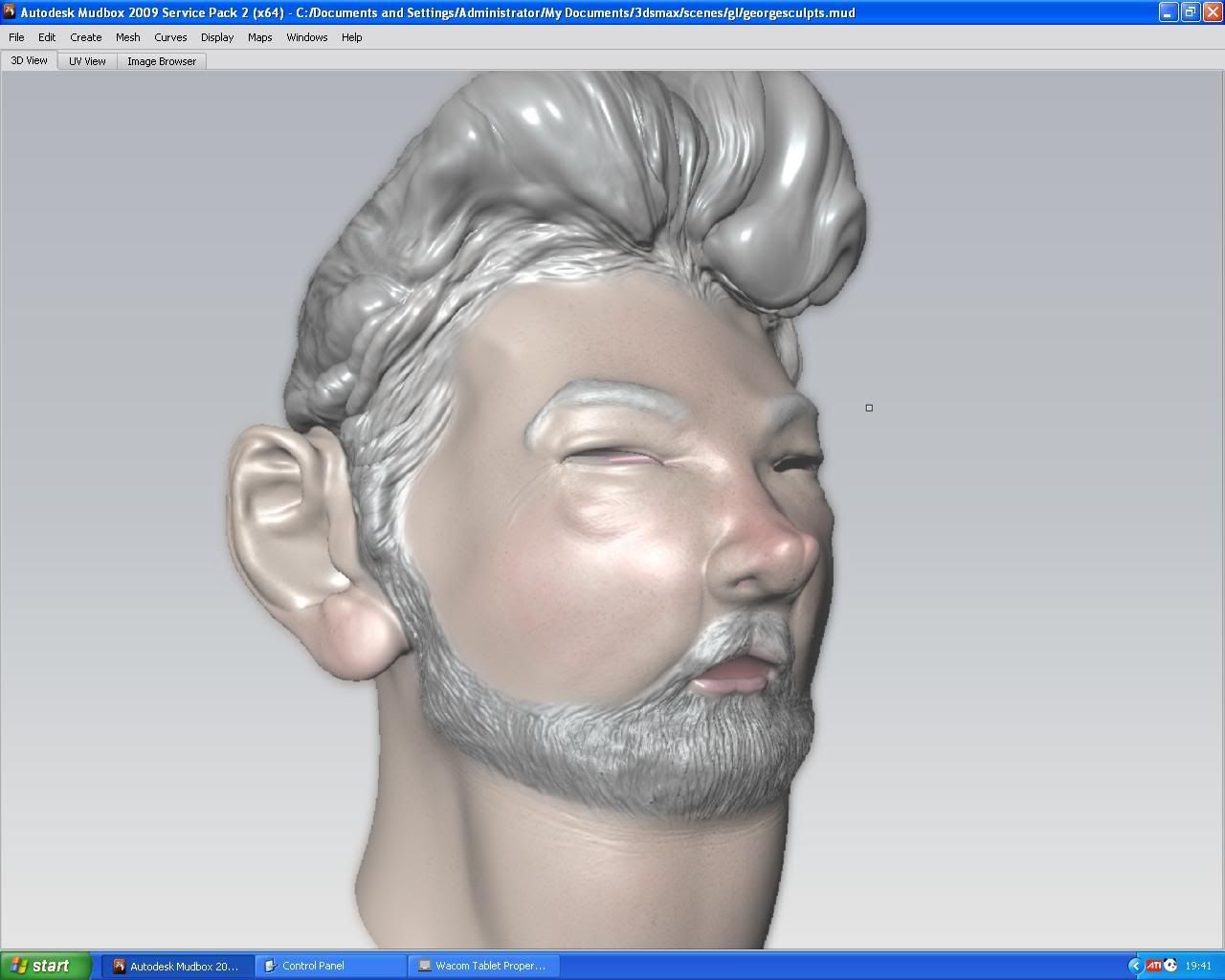Open Wacom Tablet Properties from taskbar
Screen dimensions: 1225x980
[483, 966]
